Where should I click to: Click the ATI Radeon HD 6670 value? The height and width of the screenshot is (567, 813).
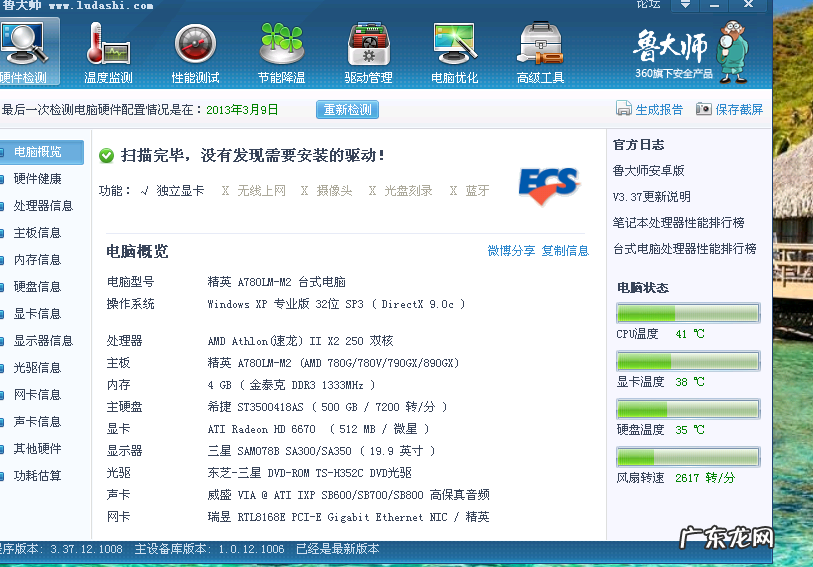point(318,429)
